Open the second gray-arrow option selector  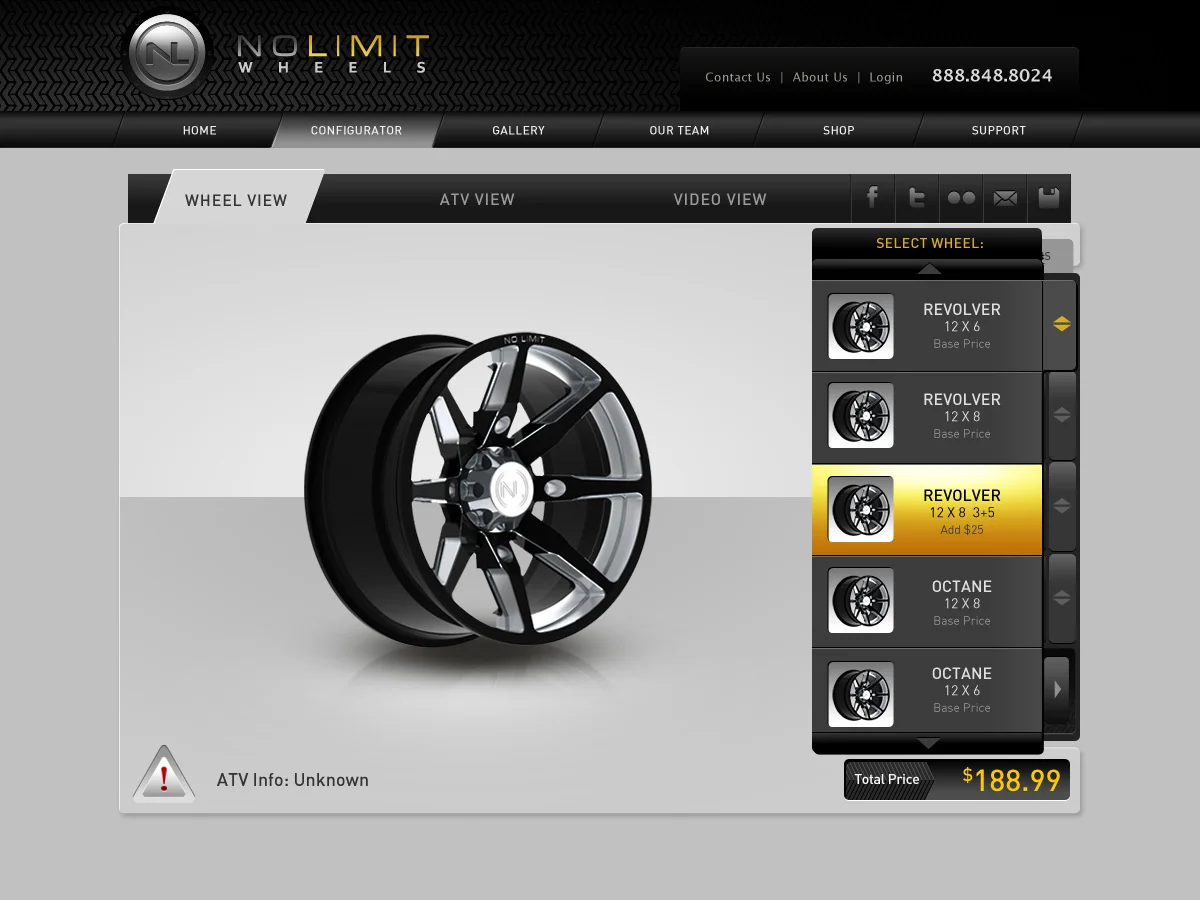tap(1062, 415)
